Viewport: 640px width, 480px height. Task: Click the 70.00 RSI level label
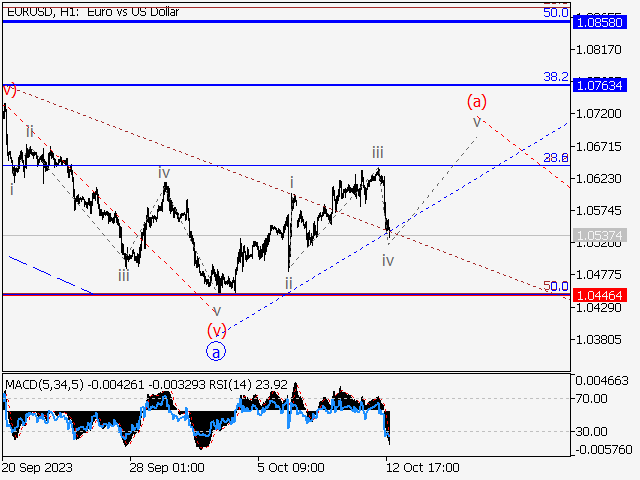click(x=593, y=398)
